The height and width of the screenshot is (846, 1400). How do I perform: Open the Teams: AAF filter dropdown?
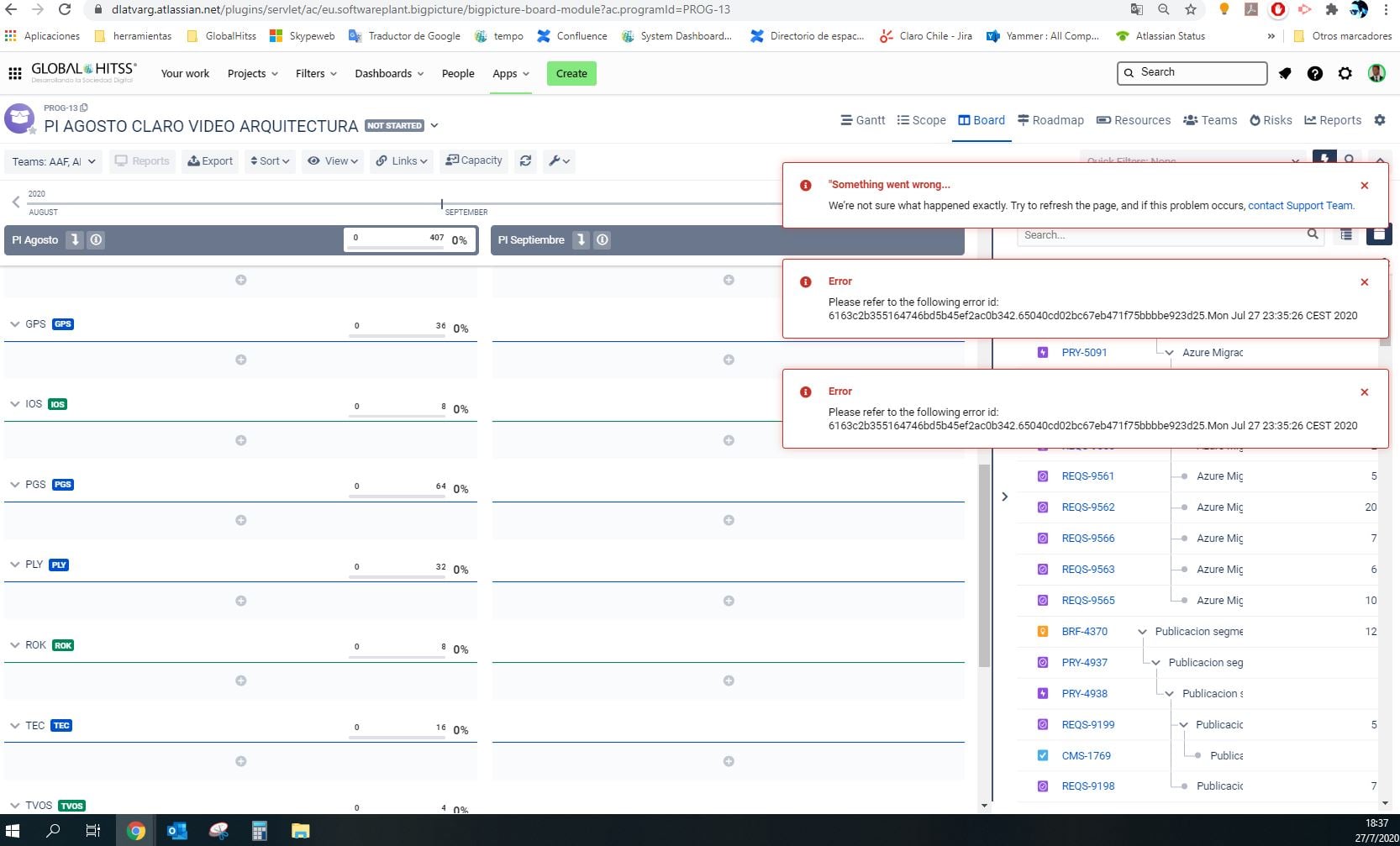54,161
